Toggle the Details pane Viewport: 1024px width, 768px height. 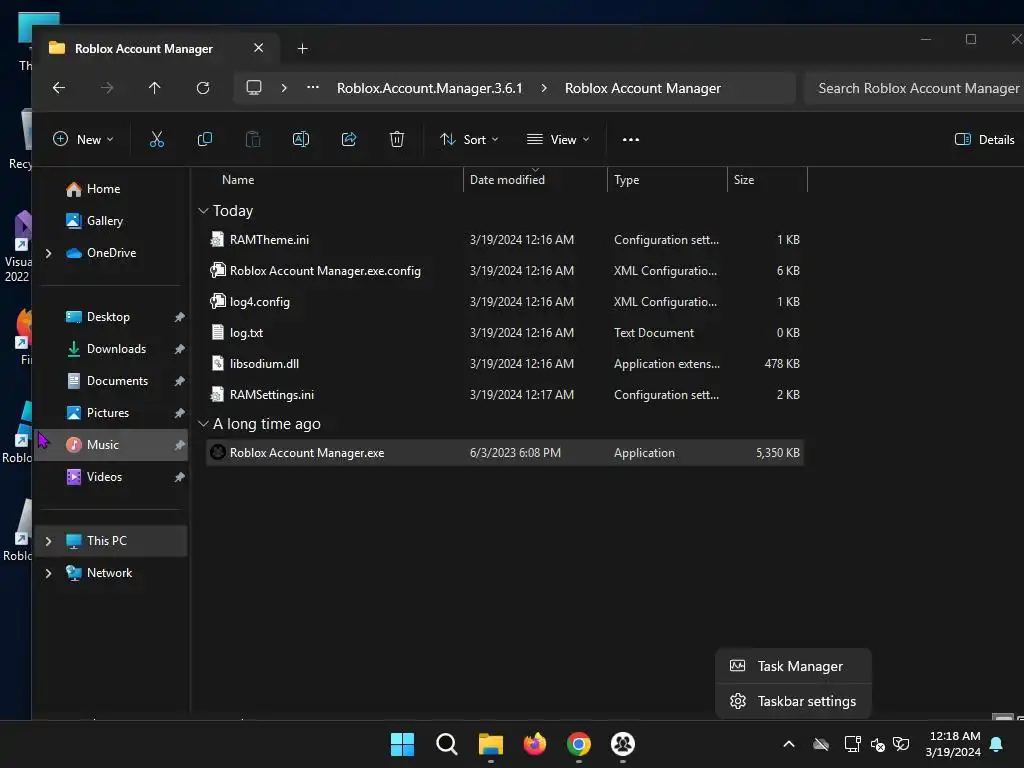[x=985, y=139]
